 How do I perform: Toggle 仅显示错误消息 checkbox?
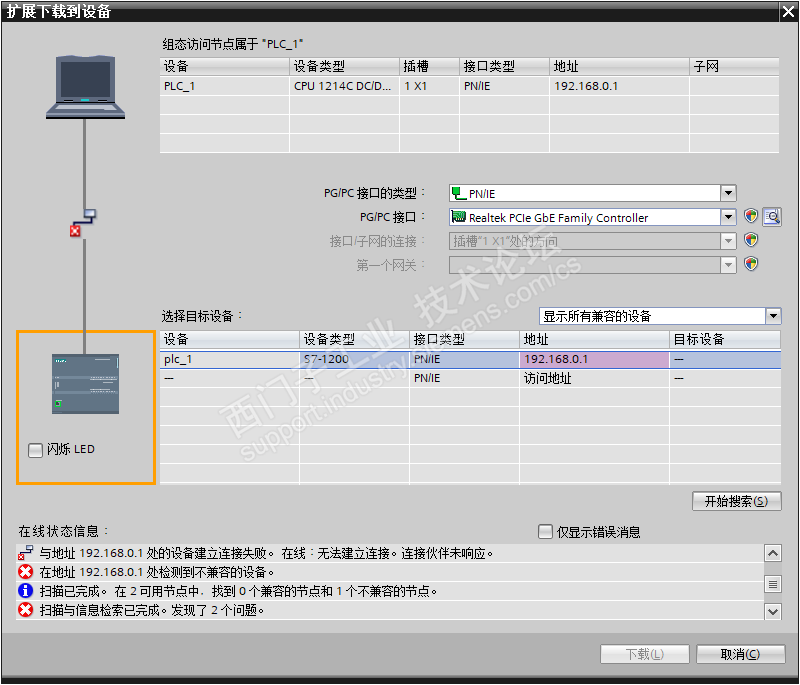545,531
